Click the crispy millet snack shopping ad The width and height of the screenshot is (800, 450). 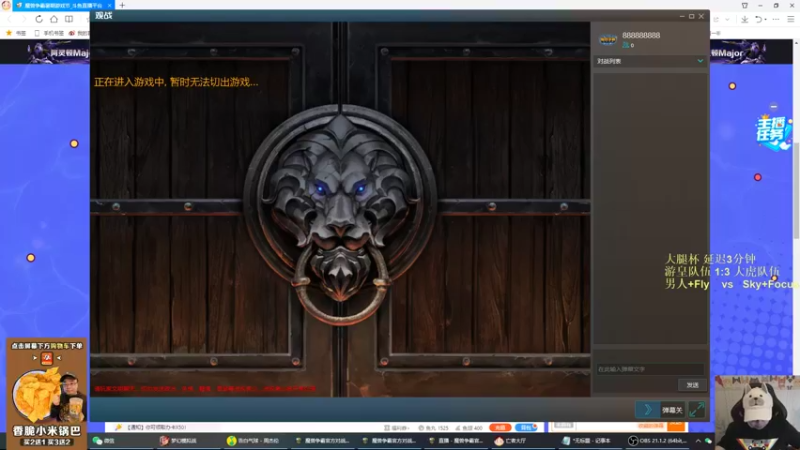[46, 393]
